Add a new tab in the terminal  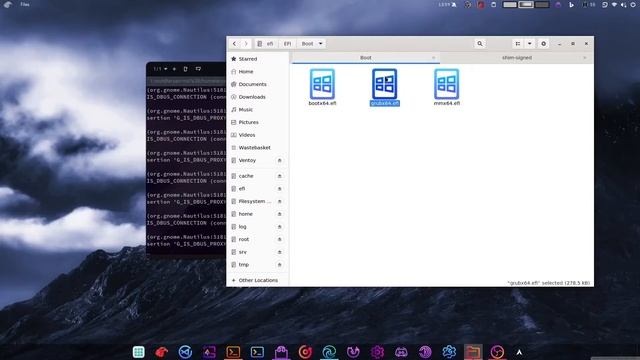click(174, 69)
